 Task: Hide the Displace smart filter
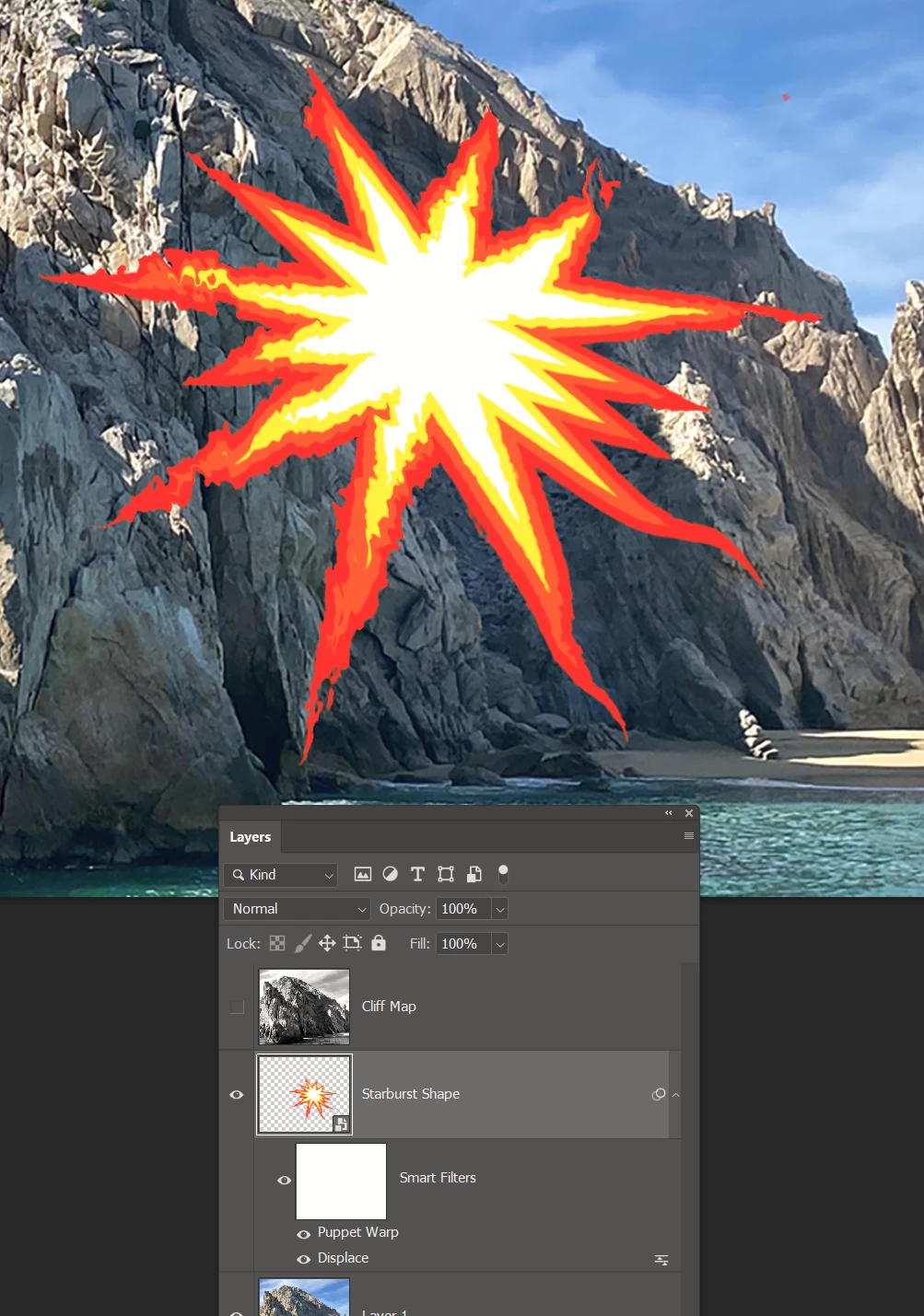(x=303, y=1259)
